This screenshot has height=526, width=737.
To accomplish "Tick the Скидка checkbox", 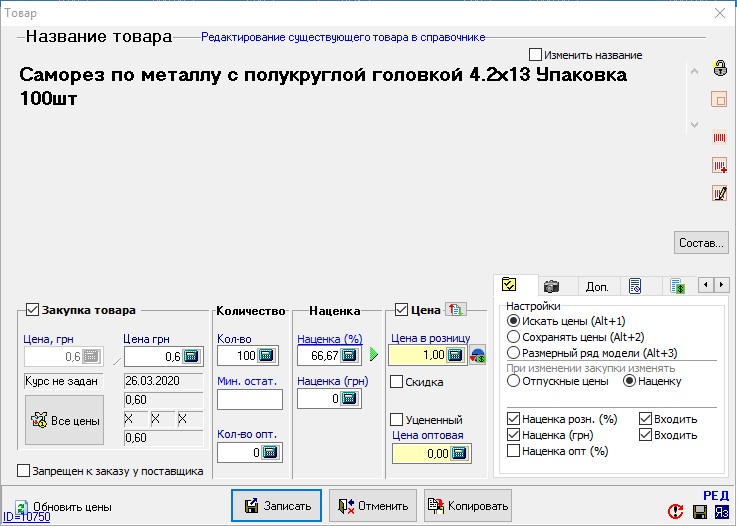I will [x=397, y=381].
